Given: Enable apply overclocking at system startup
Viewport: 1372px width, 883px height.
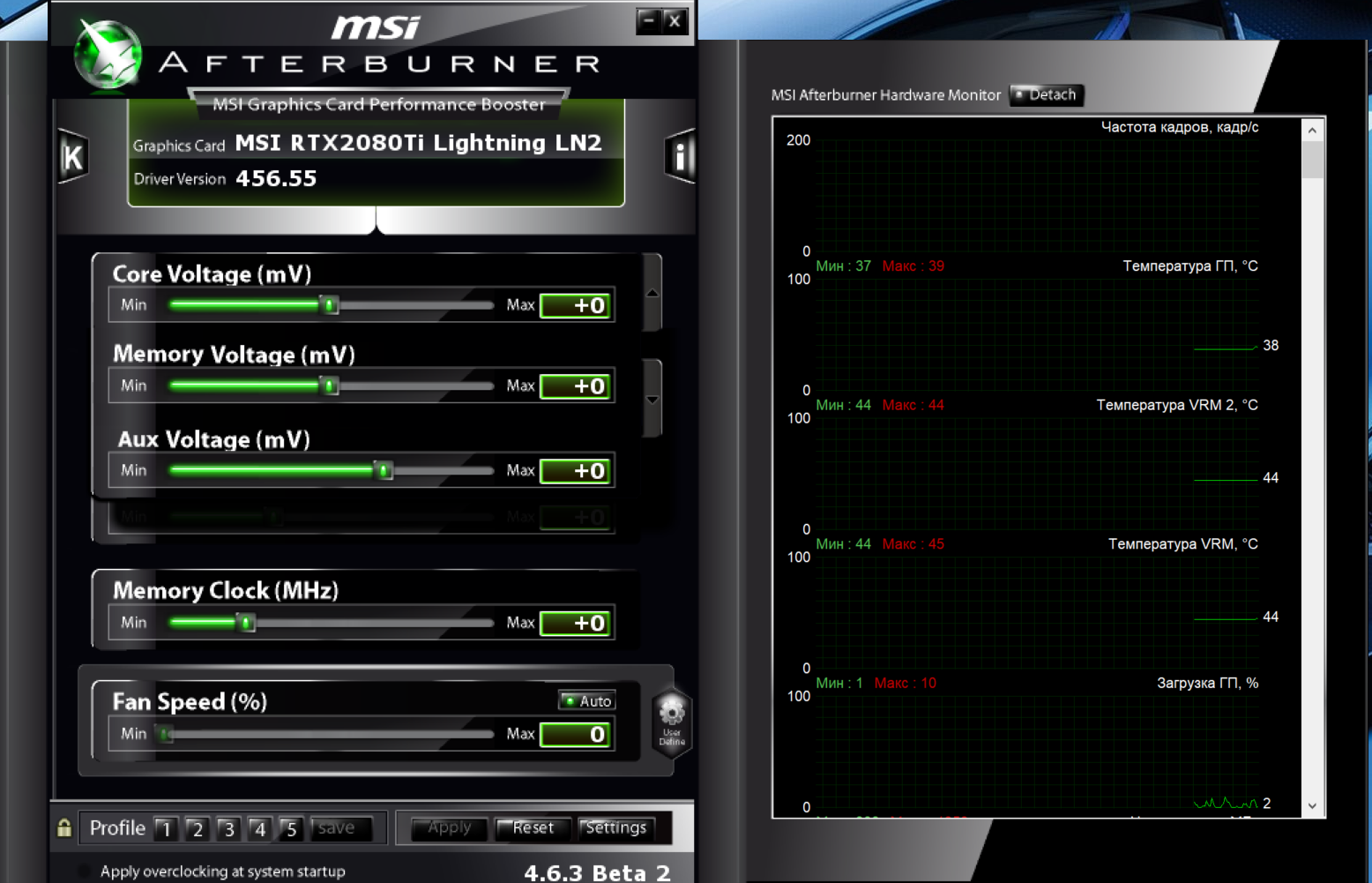Looking at the screenshot, I should (85, 871).
